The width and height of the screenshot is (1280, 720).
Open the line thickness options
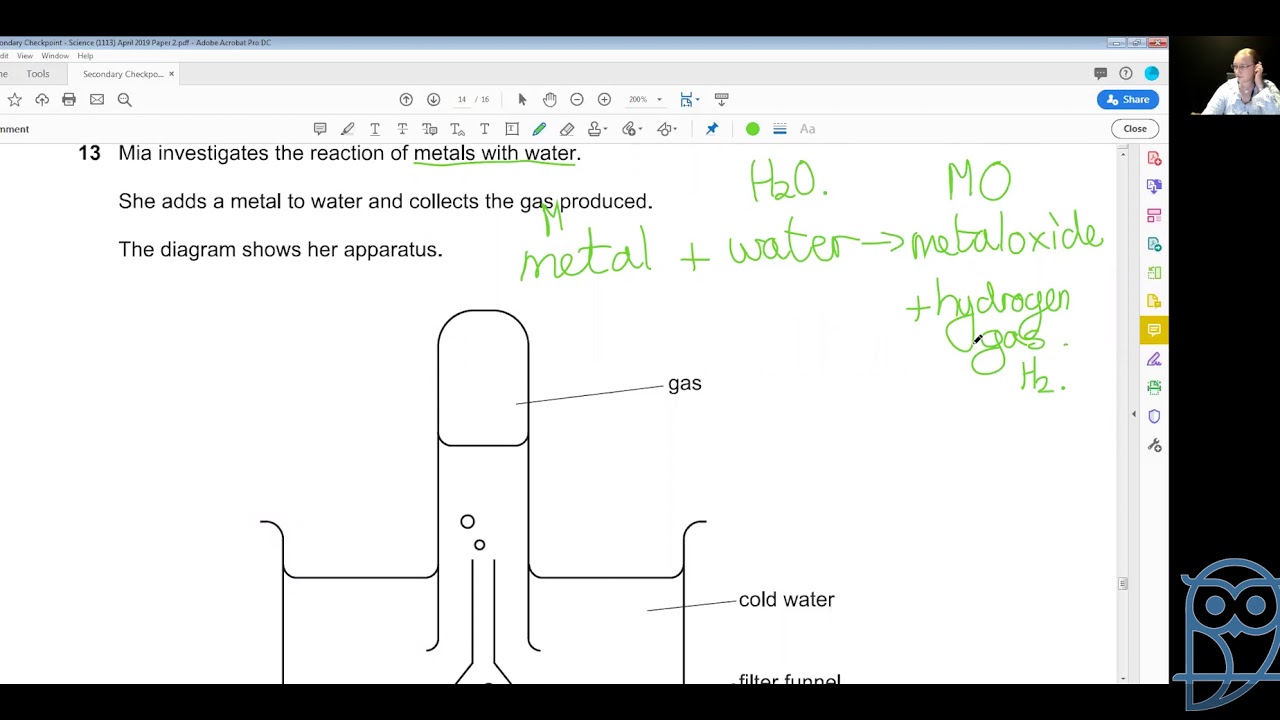[780, 129]
